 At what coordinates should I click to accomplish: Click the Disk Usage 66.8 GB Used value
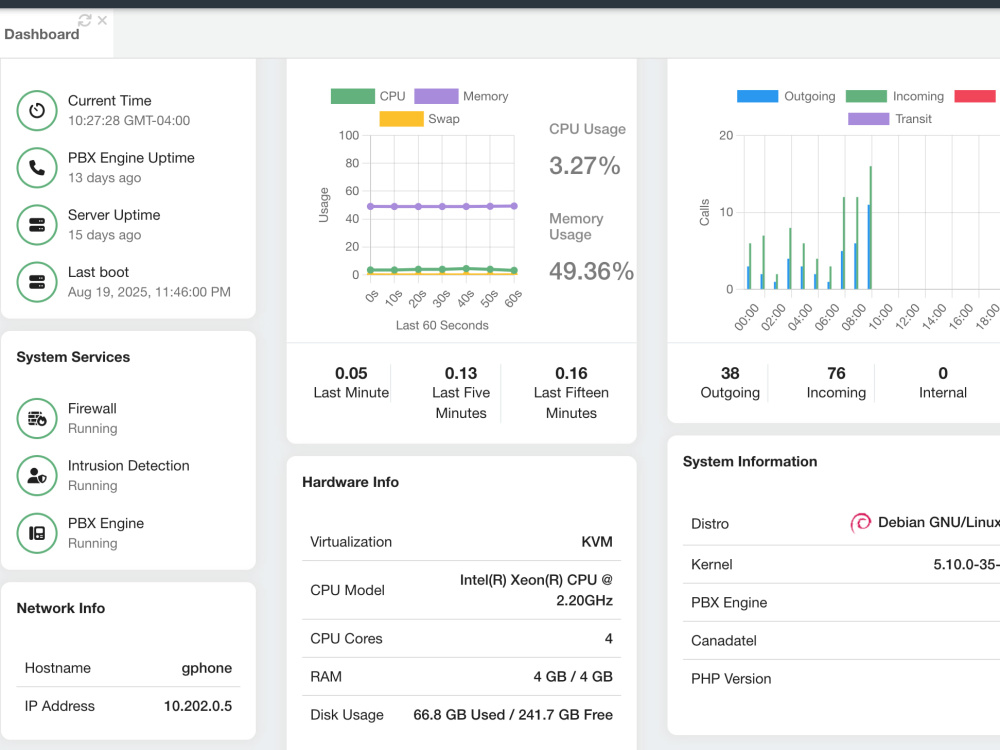coord(513,715)
